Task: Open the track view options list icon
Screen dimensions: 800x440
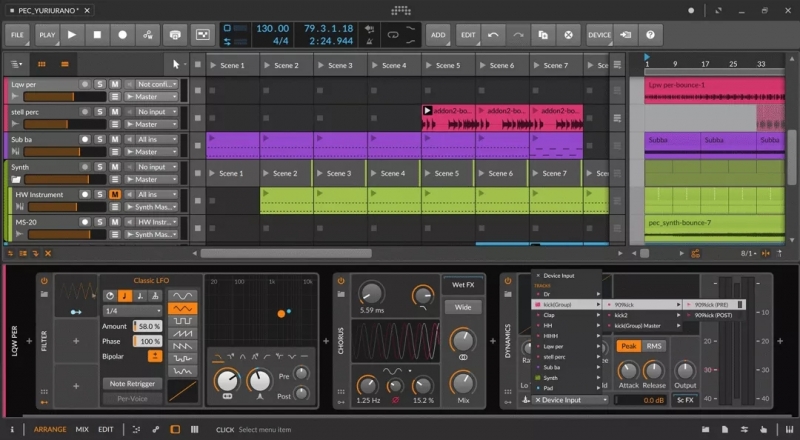Action: coord(16,64)
